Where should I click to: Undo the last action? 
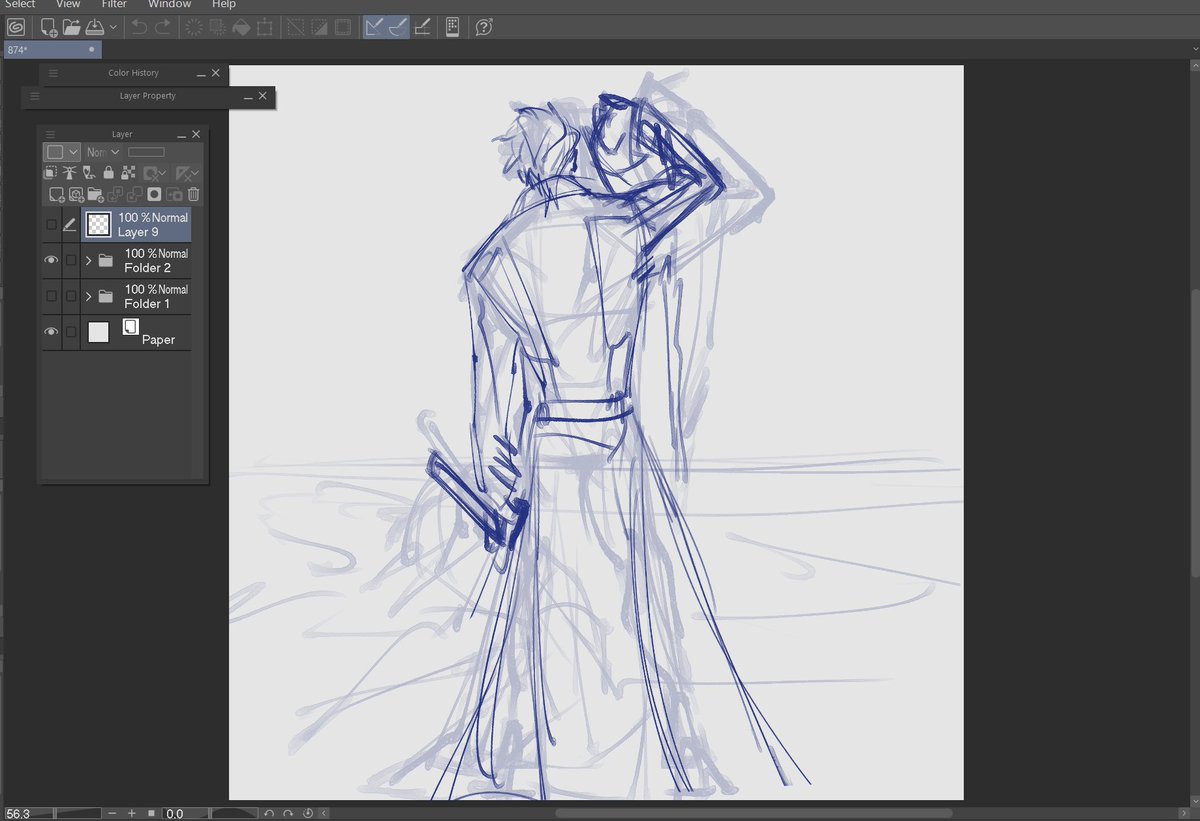tap(140, 27)
